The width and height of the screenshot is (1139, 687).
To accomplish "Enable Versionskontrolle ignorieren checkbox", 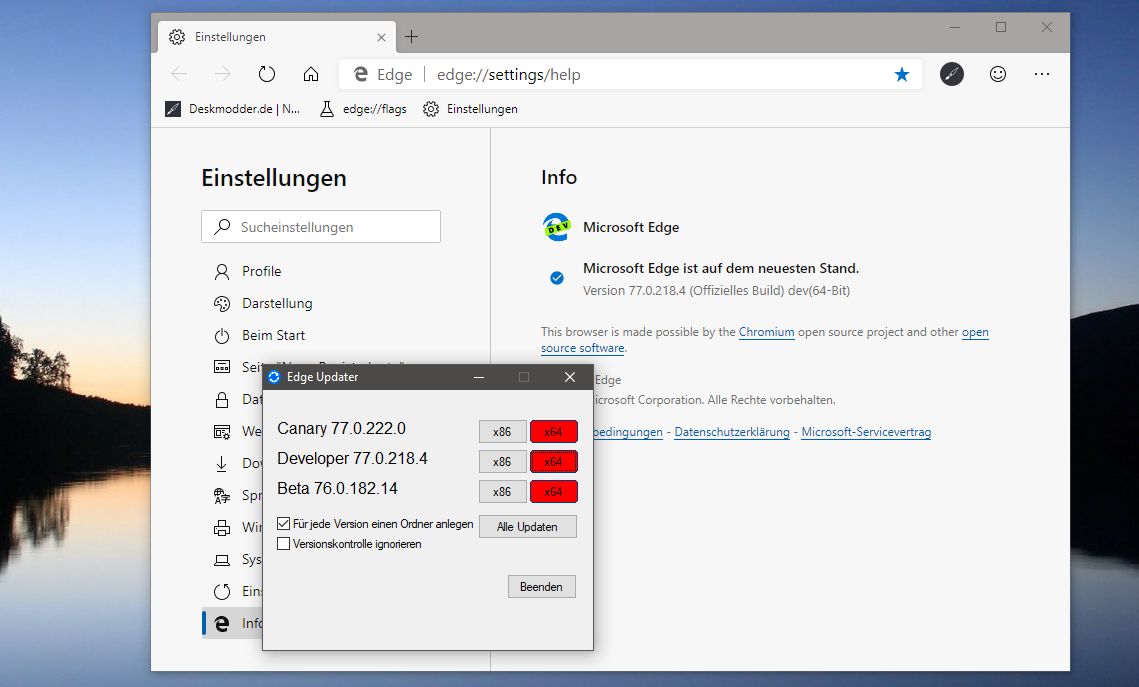I will coord(283,543).
